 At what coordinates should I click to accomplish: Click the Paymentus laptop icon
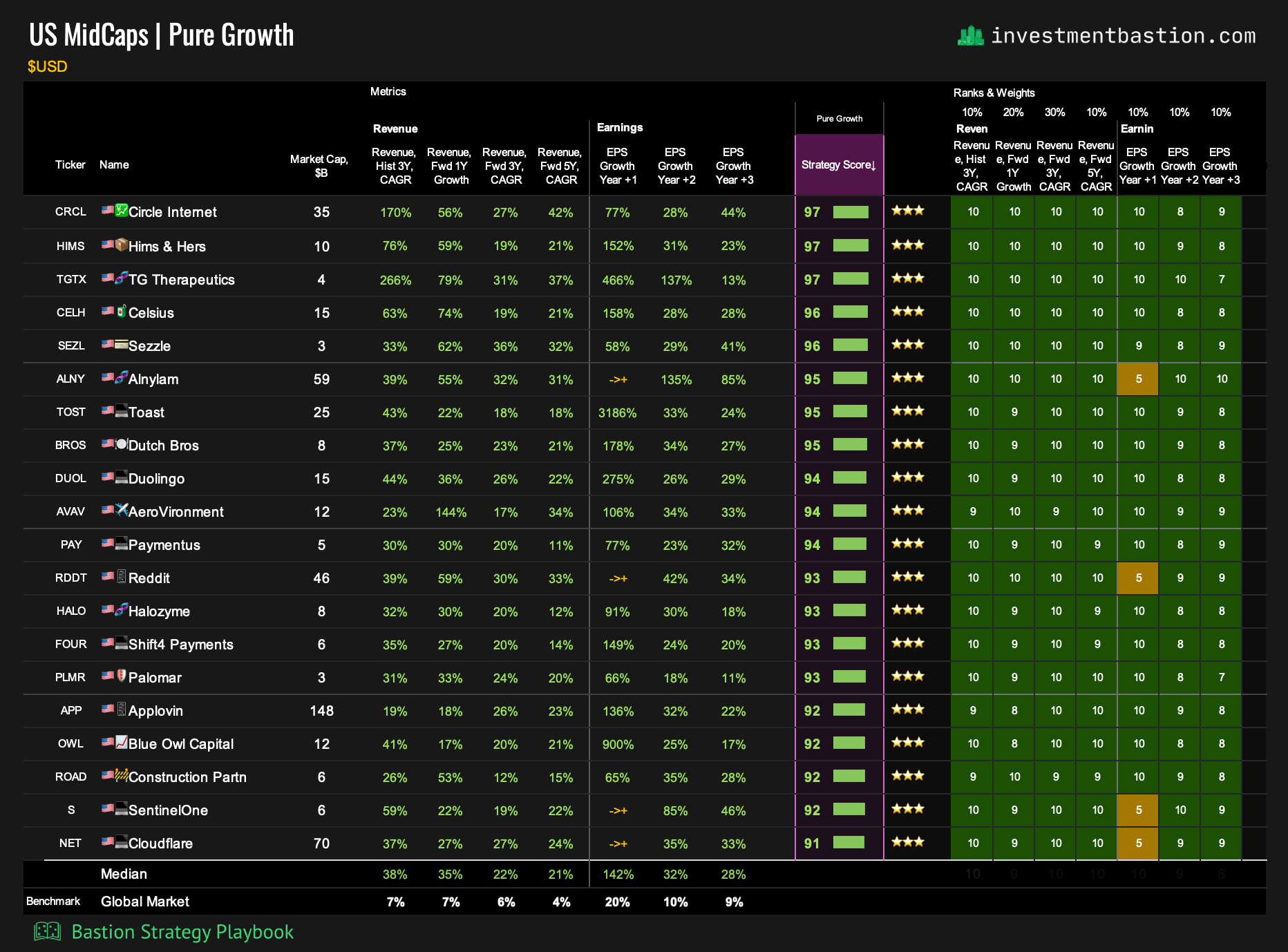tap(122, 543)
